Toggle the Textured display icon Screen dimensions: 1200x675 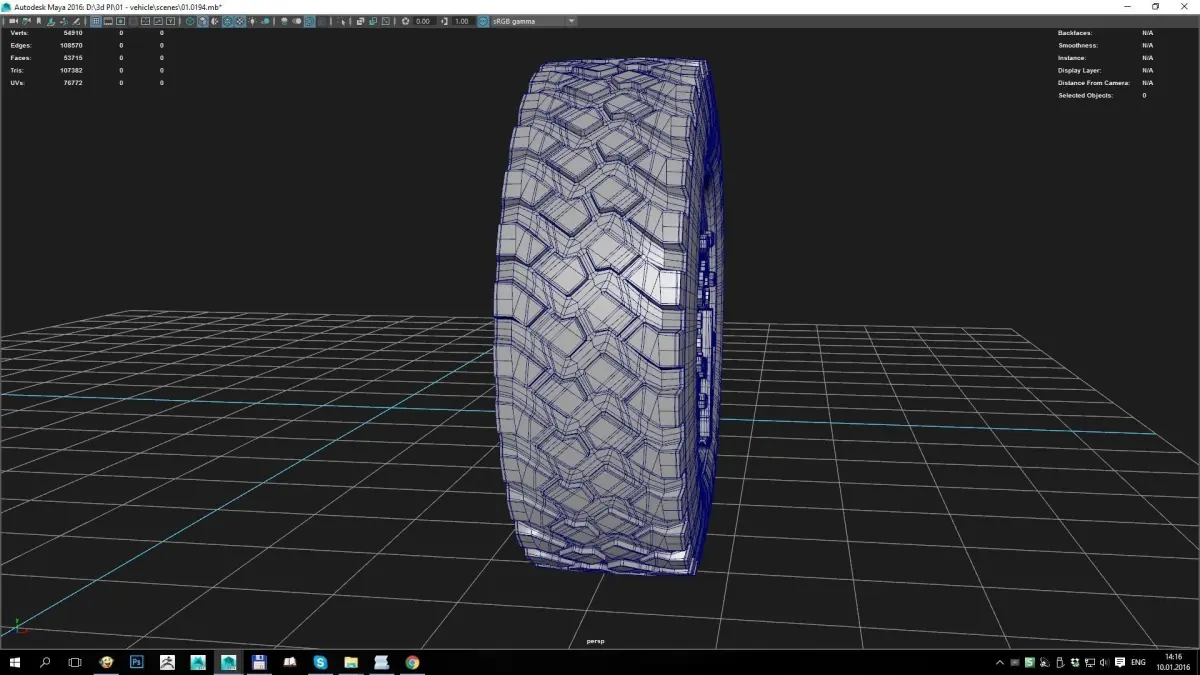click(240, 21)
